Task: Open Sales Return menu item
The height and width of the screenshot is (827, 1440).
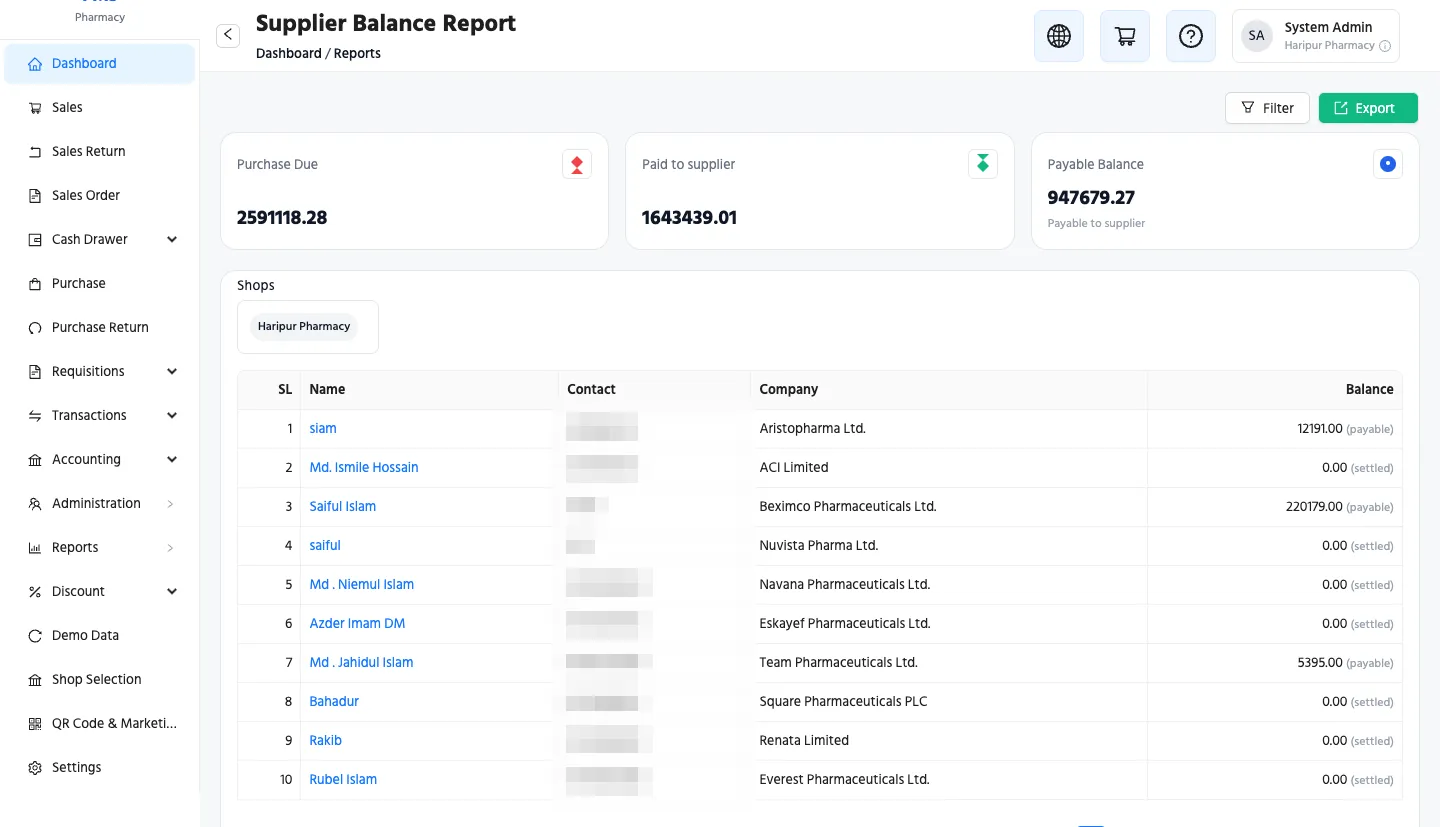Action: (100, 152)
